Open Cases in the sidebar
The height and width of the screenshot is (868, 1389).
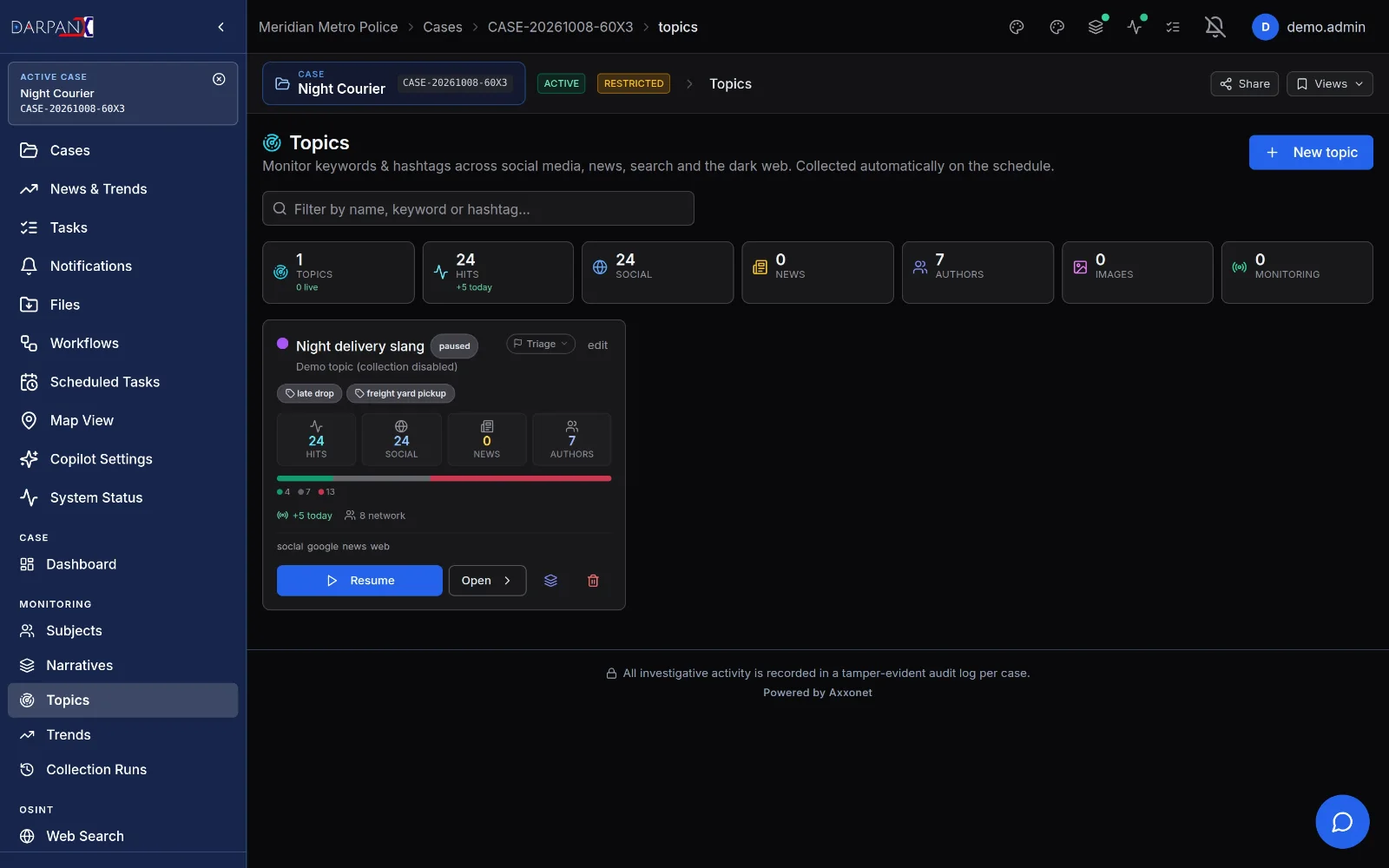(122, 150)
